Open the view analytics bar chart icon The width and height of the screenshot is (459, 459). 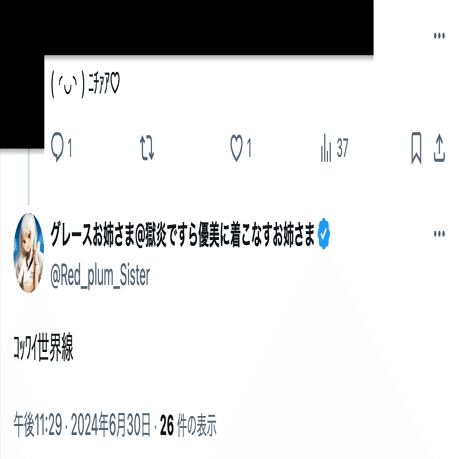tap(326, 148)
